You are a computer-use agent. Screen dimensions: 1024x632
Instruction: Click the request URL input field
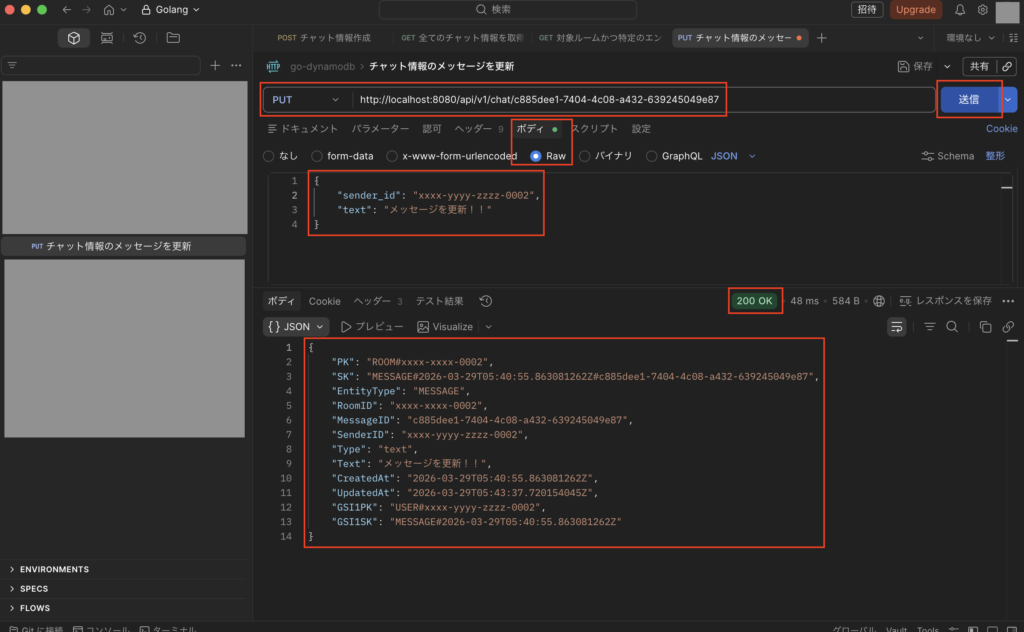coord(640,100)
